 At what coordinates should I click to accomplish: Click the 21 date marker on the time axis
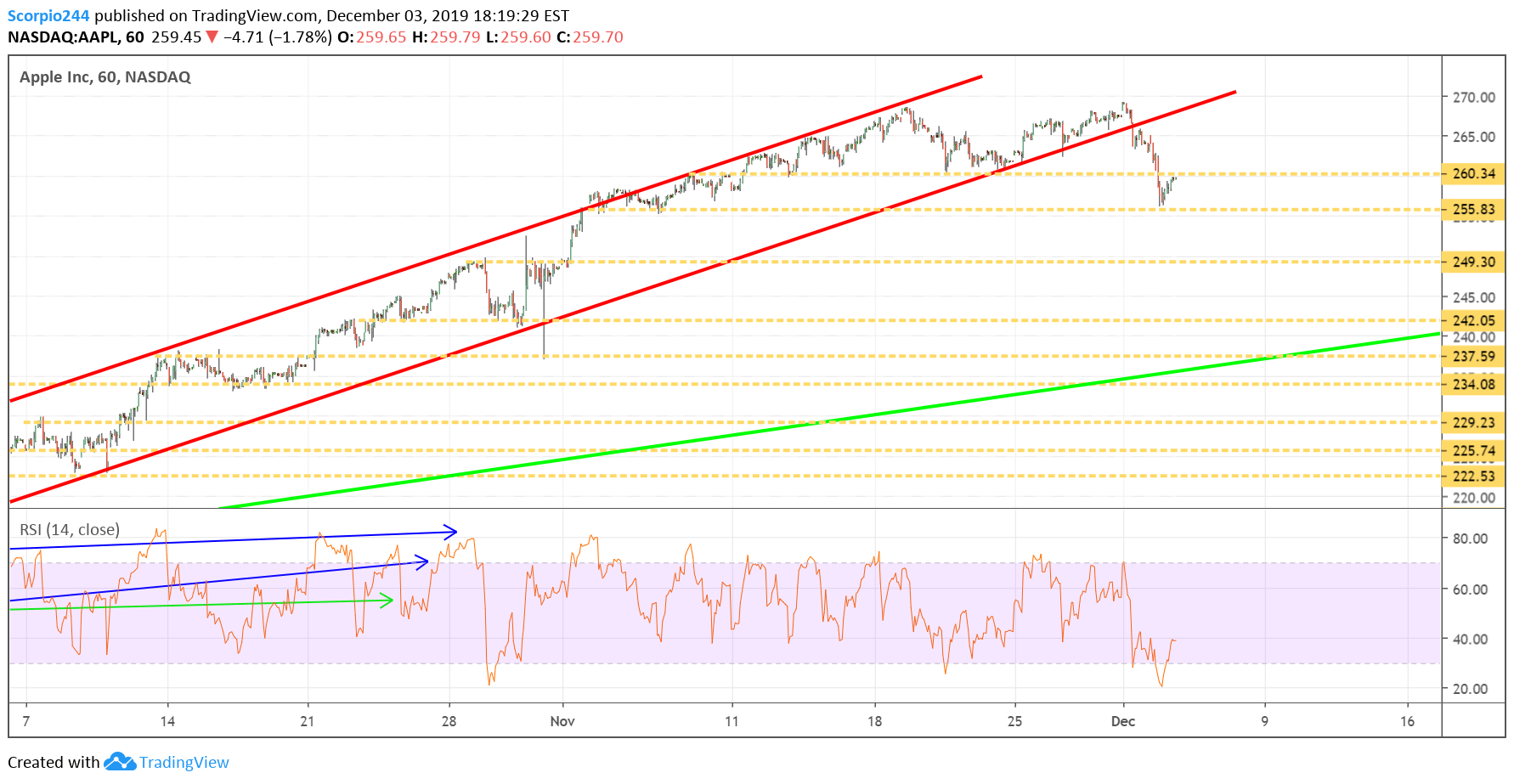click(307, 721)
